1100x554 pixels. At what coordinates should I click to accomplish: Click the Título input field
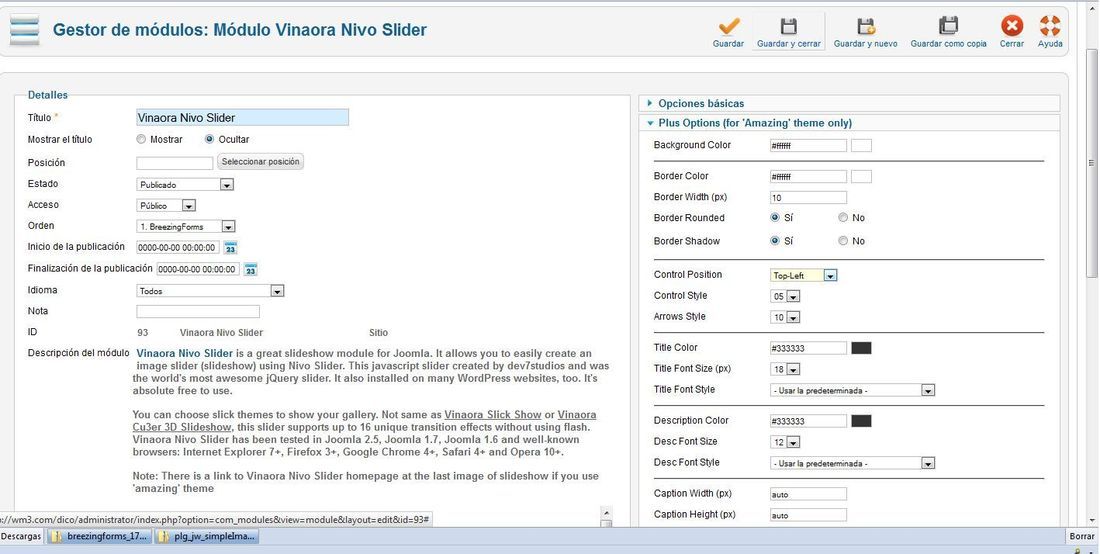point(242,118)
